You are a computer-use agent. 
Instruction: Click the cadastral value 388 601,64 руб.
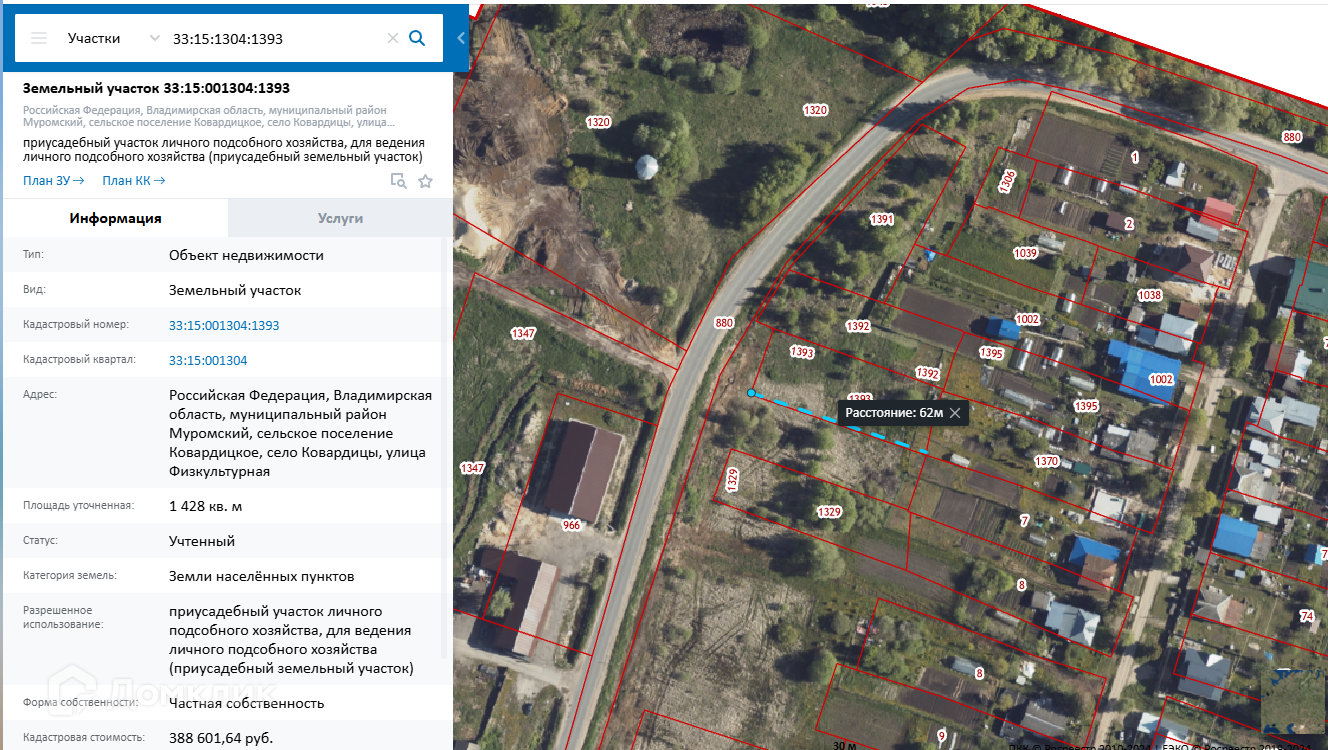221,737
